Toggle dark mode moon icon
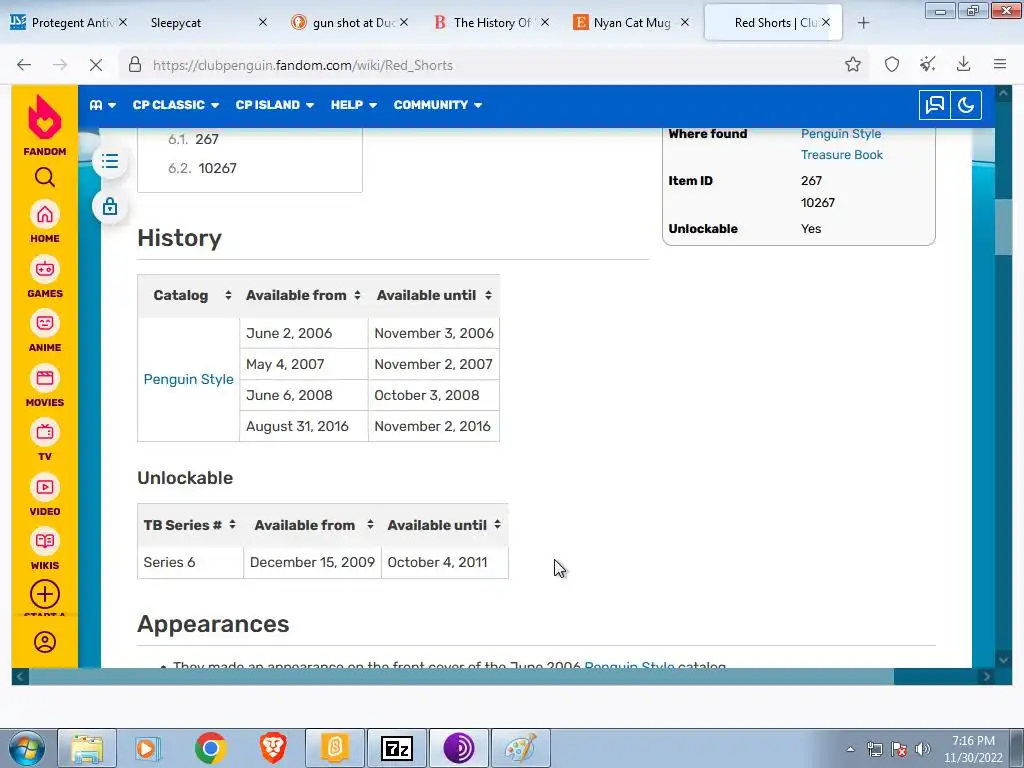 tap(966, 104)
